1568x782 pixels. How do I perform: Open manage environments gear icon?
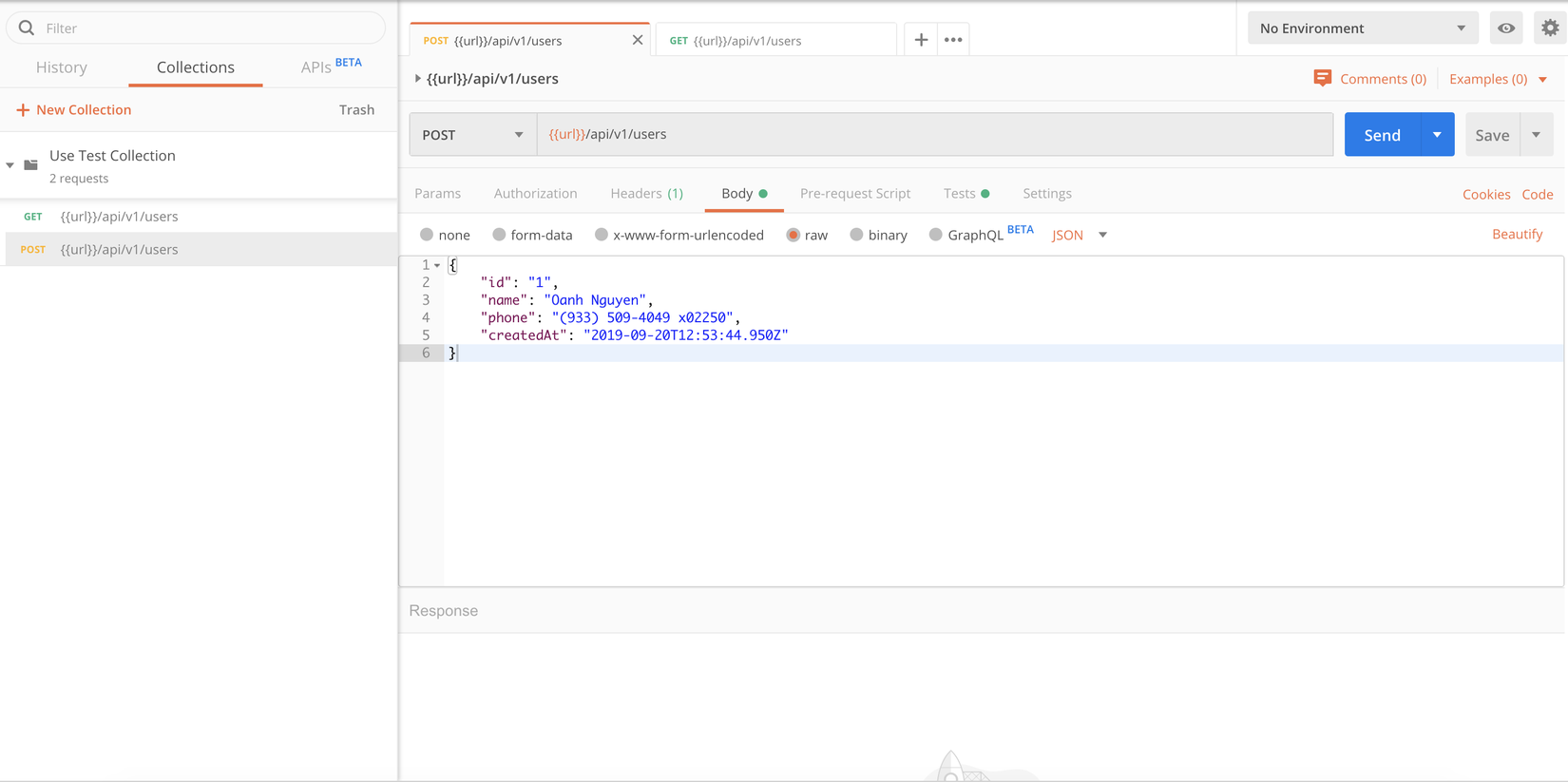pyautogui.click(x=1550, y=29)
